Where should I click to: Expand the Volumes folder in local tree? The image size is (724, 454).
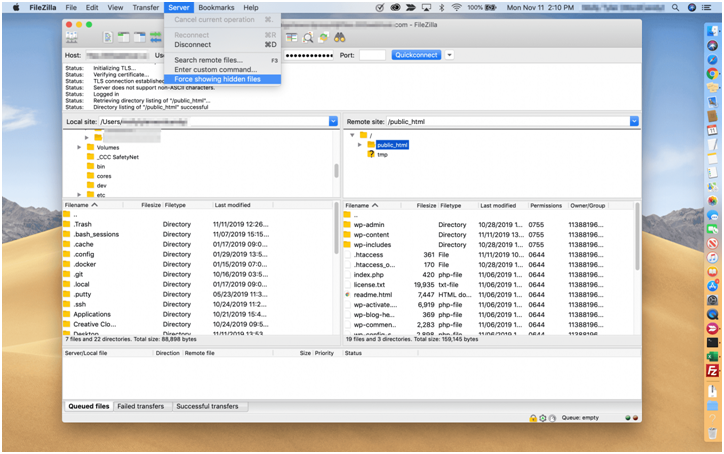point(79,147)
